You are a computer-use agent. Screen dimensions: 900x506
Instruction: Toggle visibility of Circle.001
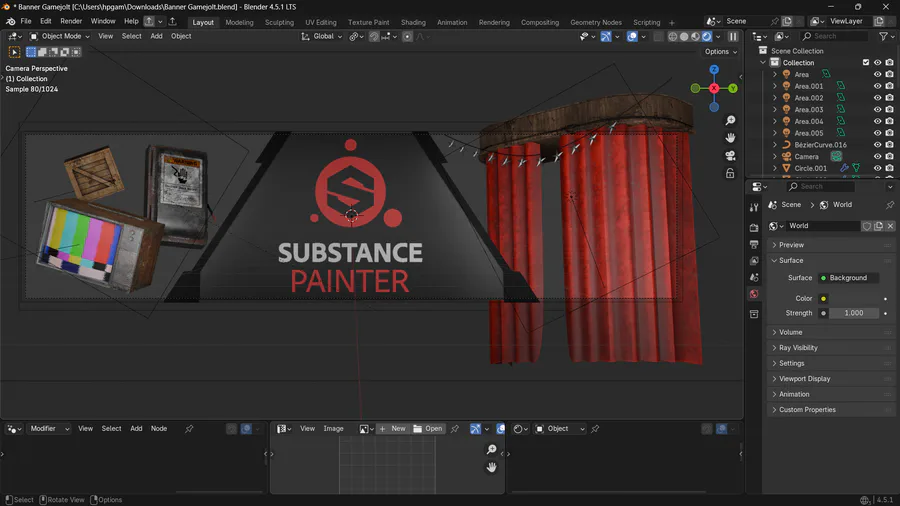877,168
